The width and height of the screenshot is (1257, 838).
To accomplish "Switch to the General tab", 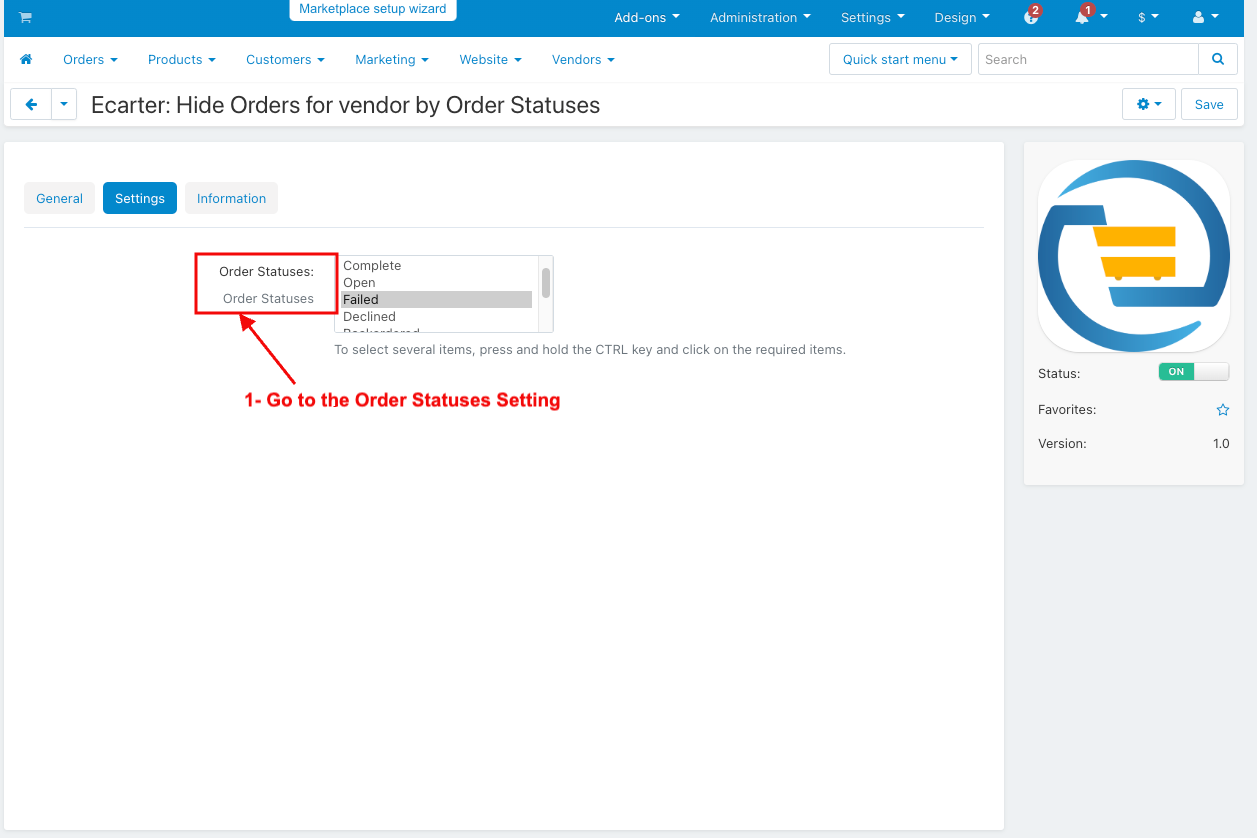I will [x=59, y=198].
